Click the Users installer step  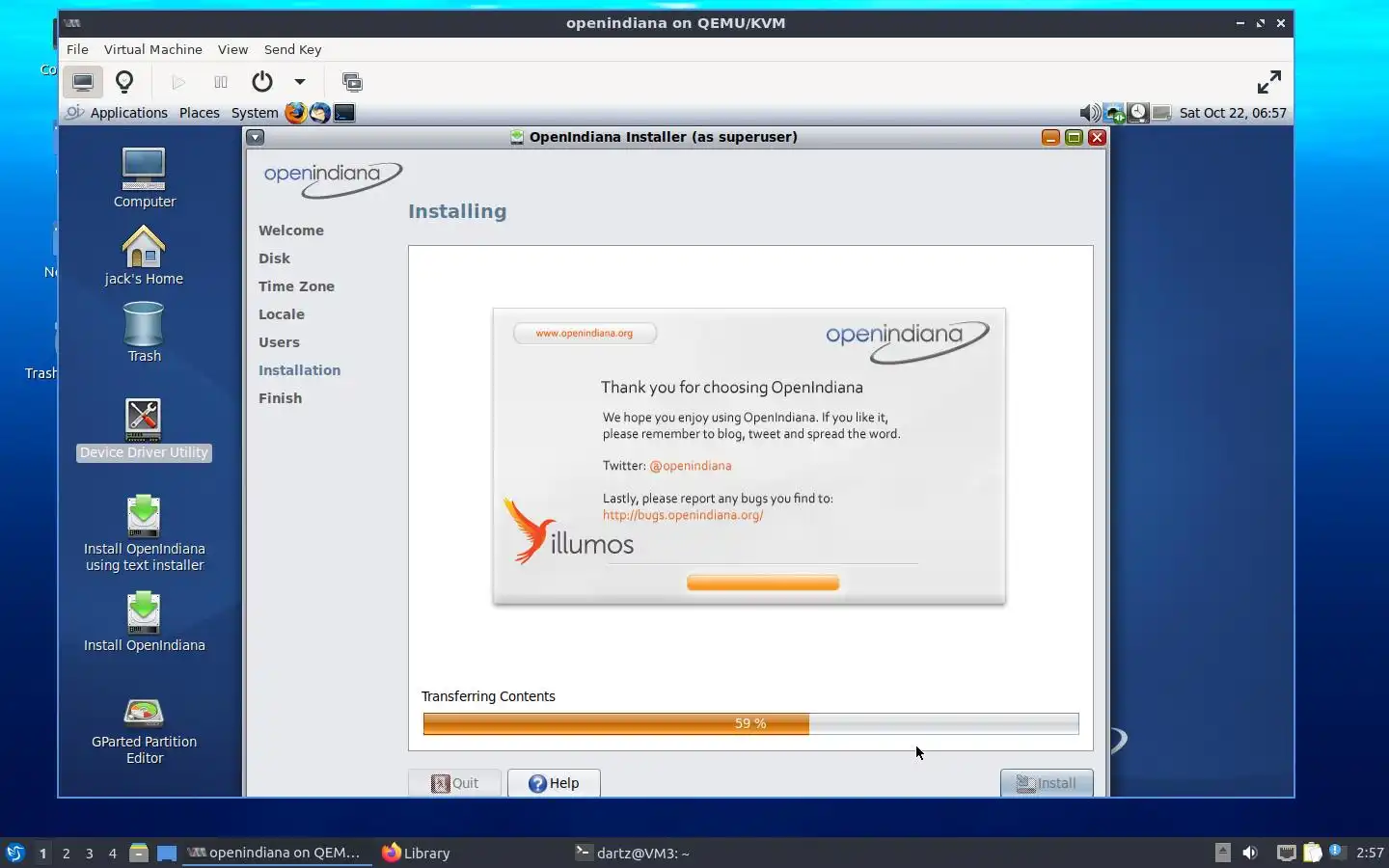[x=279, y=342]
